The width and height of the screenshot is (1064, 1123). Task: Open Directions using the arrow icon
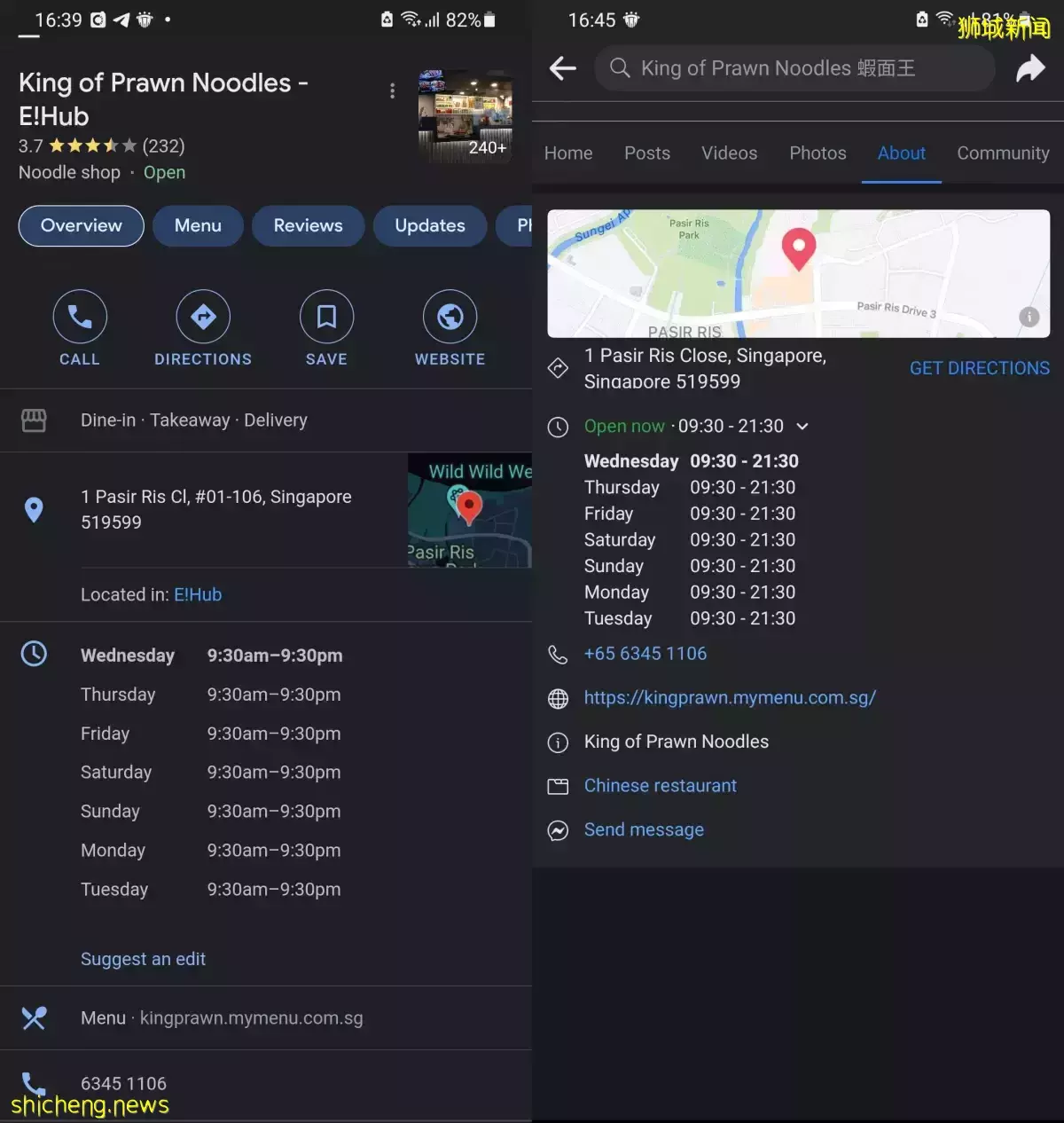click(203, 317)
